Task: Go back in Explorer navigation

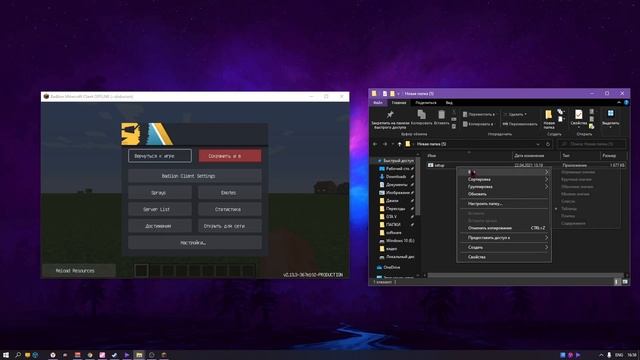Action: pyautogui.click(x=375, y=144)
